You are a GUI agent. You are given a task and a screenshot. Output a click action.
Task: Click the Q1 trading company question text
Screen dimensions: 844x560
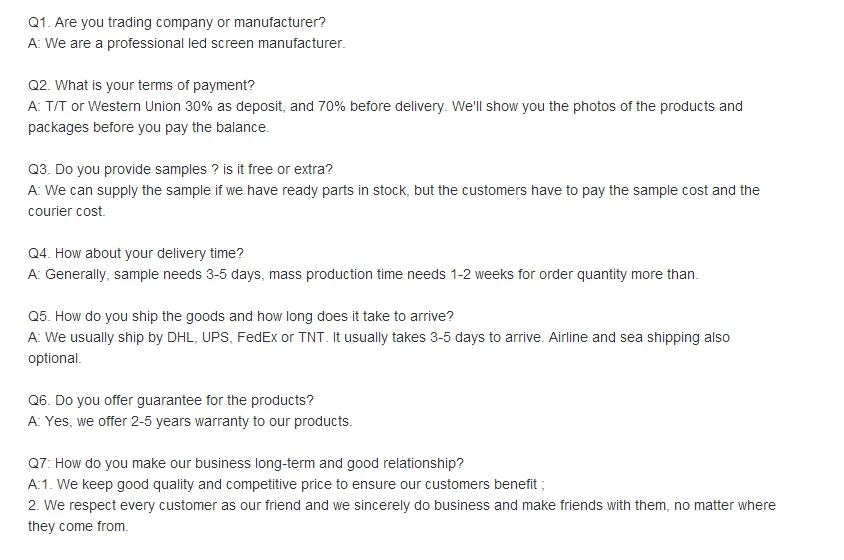177,23
